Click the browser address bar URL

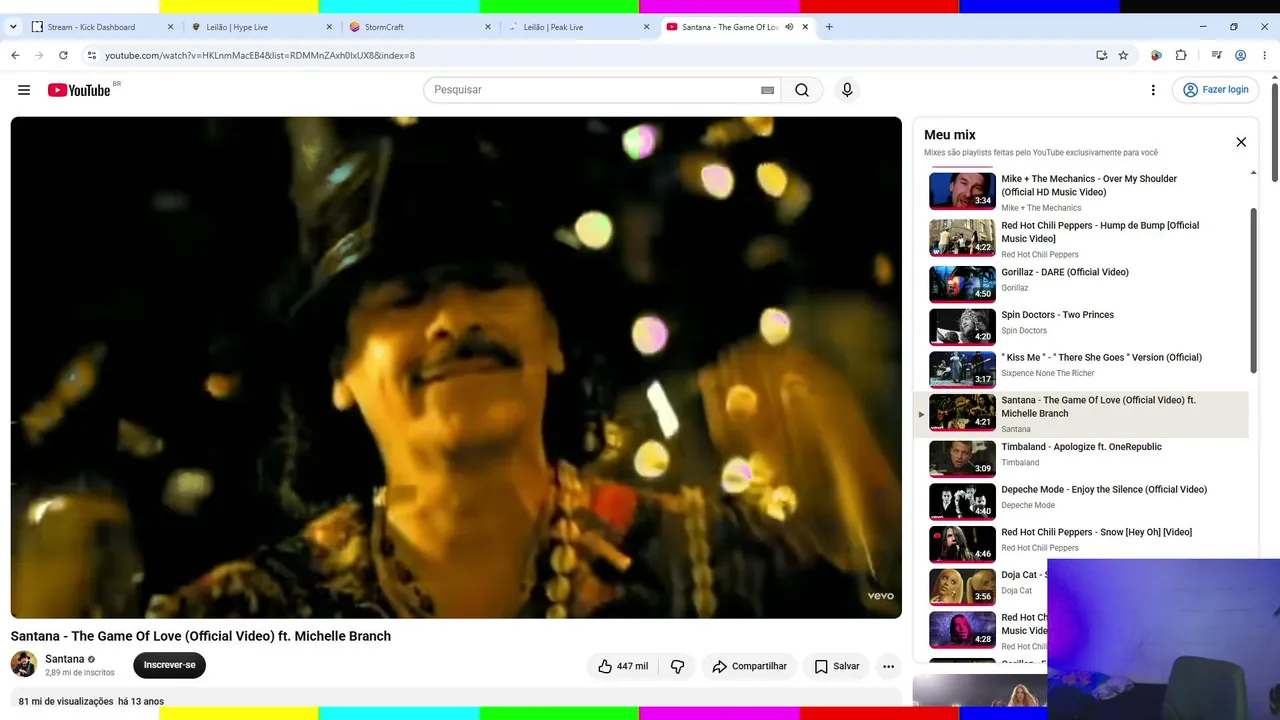point(260,55)
